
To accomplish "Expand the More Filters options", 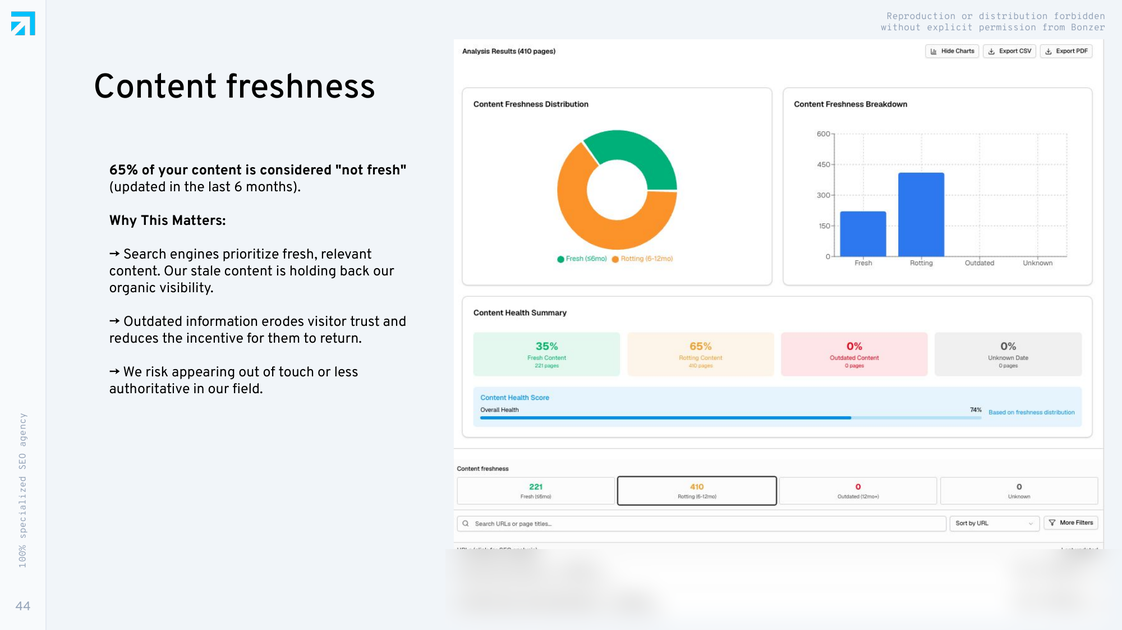I will [x=1070, y=523].
